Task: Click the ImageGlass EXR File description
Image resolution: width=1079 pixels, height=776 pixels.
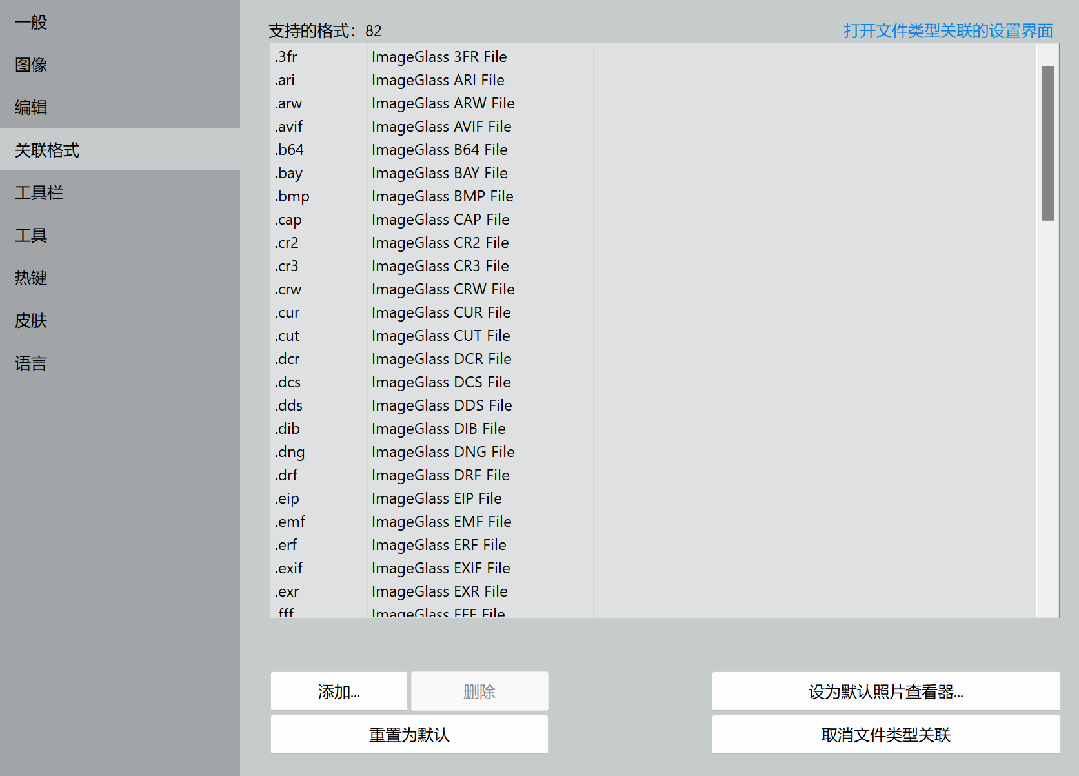Action: click(x=440, y=592)
